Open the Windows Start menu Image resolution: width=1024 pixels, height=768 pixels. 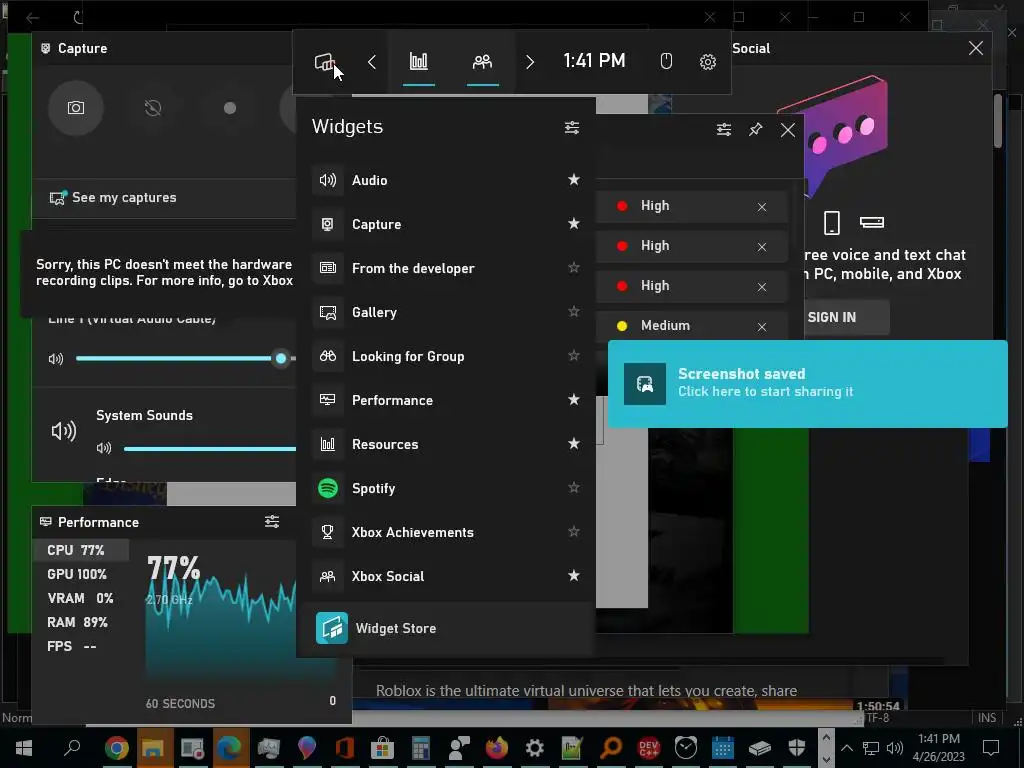pos(24,748)
